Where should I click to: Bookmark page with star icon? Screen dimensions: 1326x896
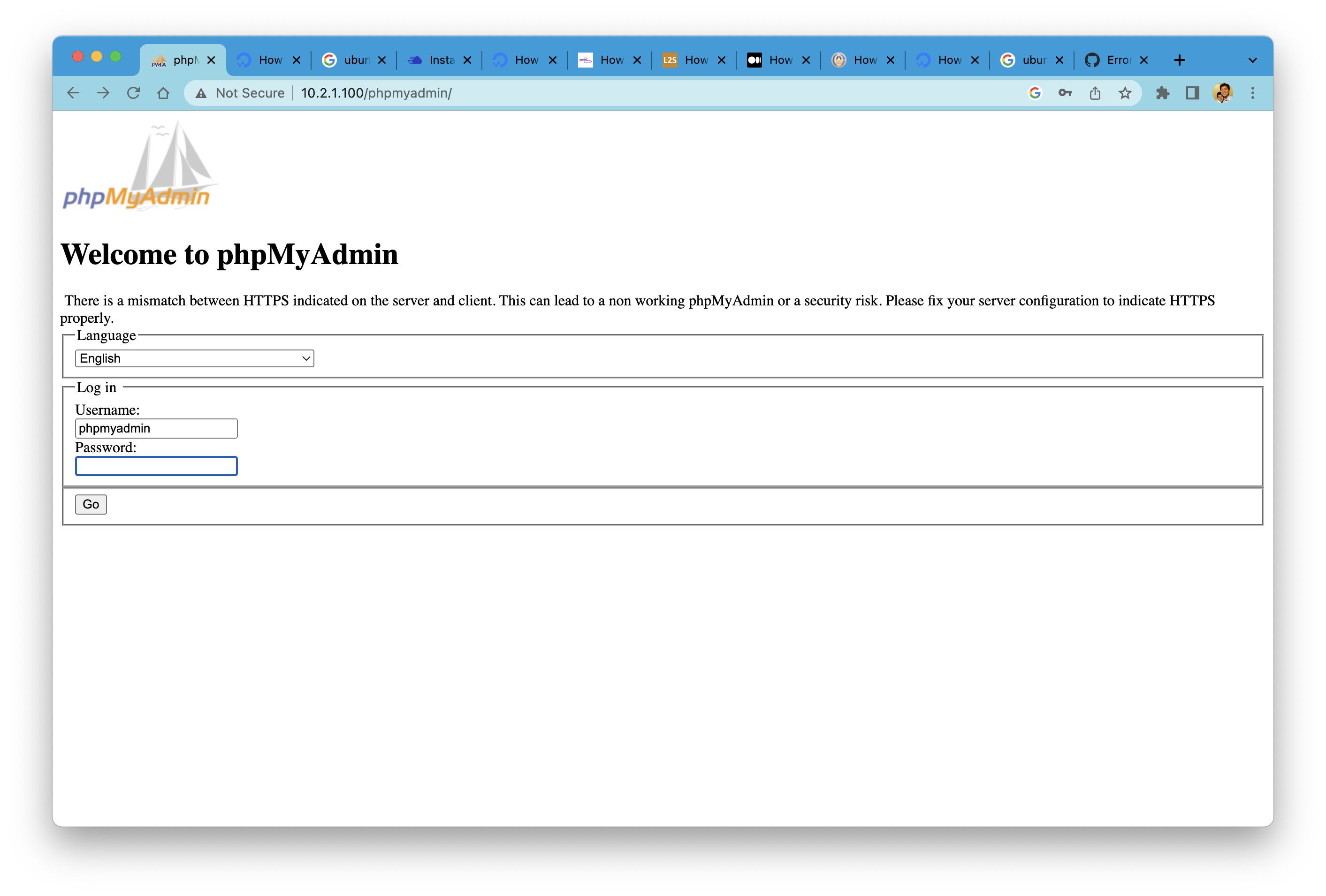1125,93
